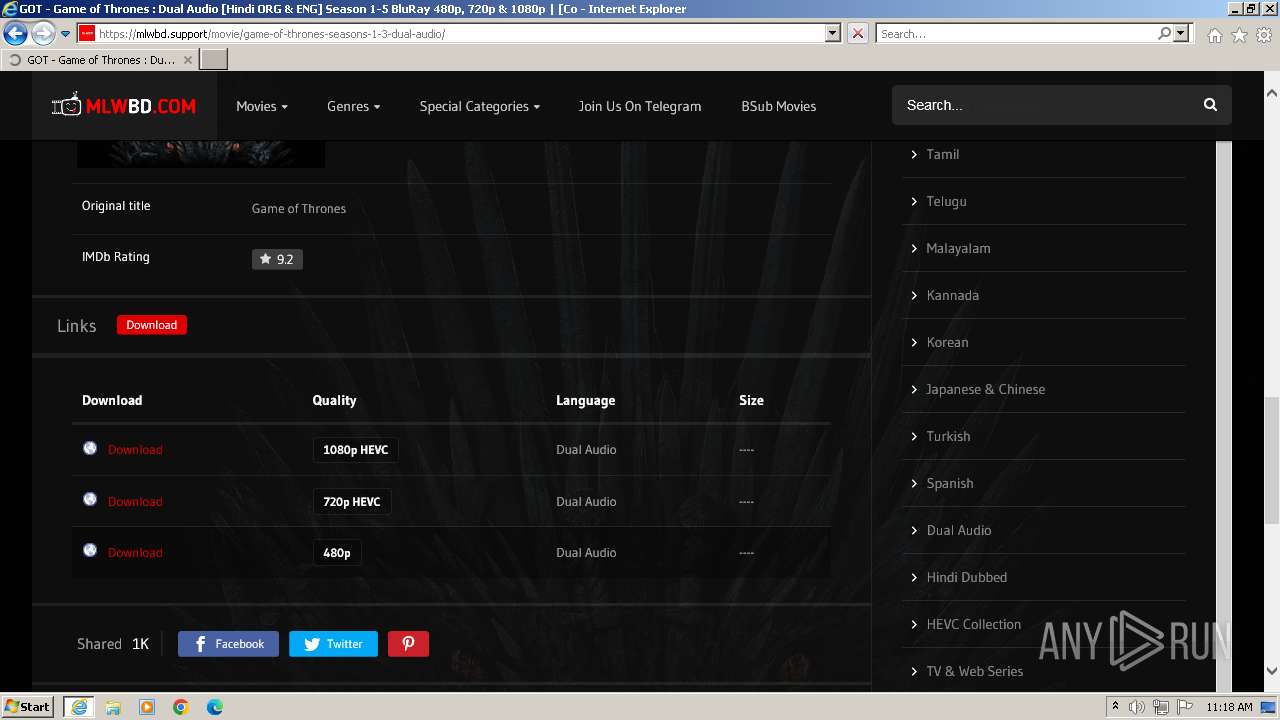
Task: Open the Tamil category
Action: [942, 154]
